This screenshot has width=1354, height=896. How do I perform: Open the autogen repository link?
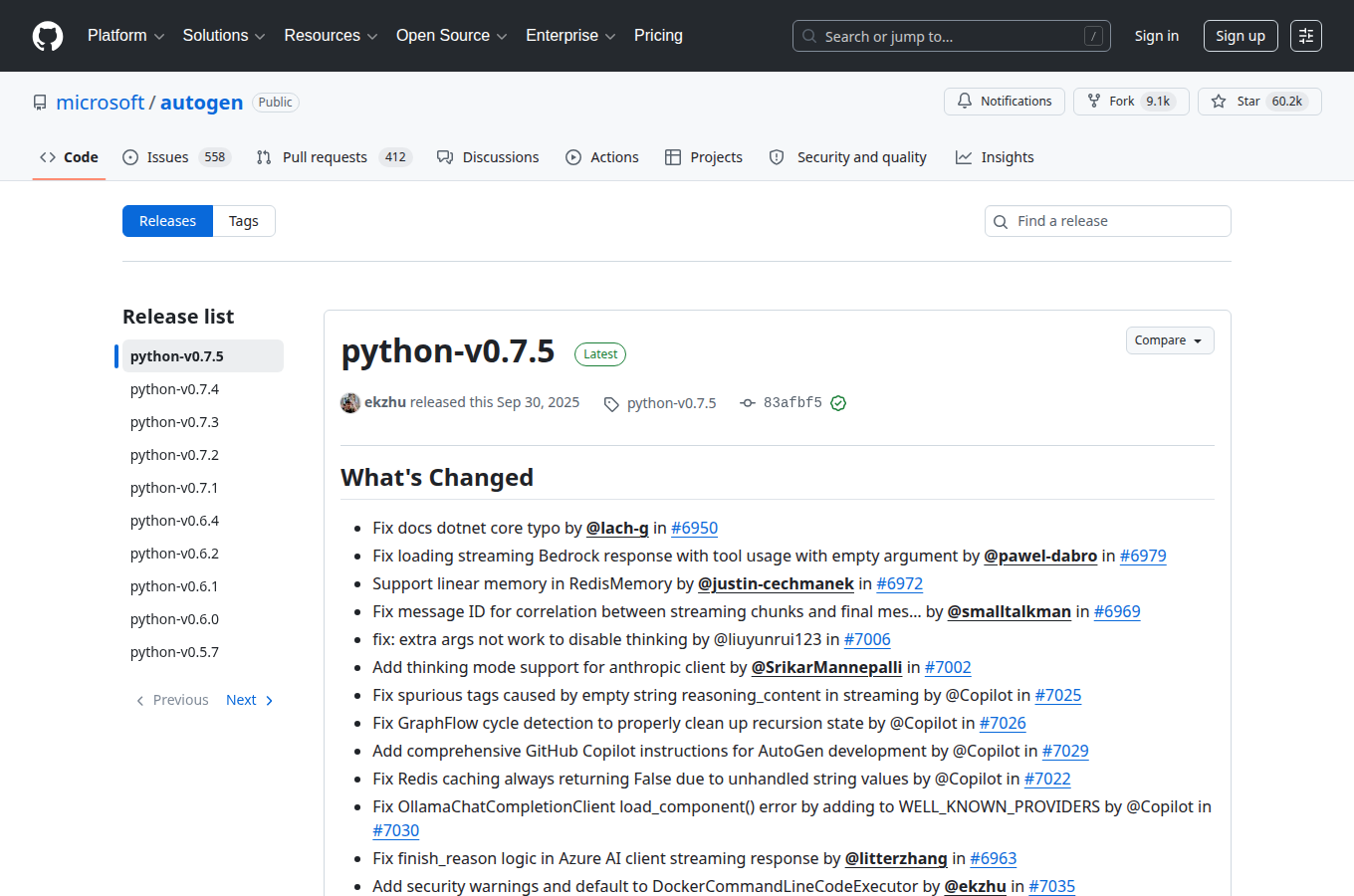(201, 103)
